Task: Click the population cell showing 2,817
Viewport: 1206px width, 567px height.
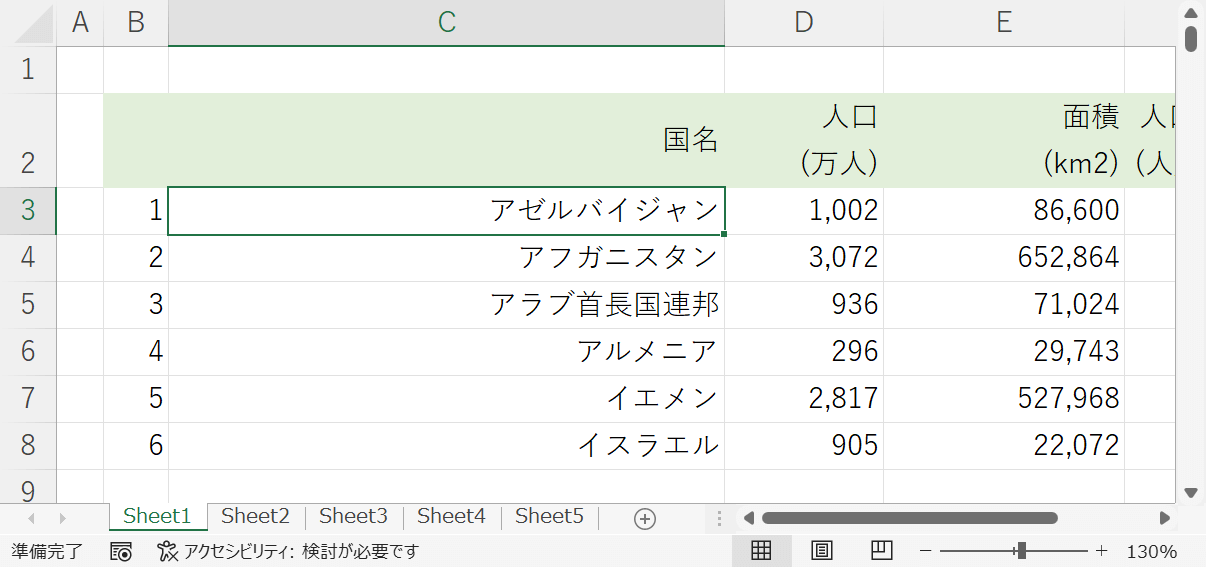Action: click(x=803, y=398)
